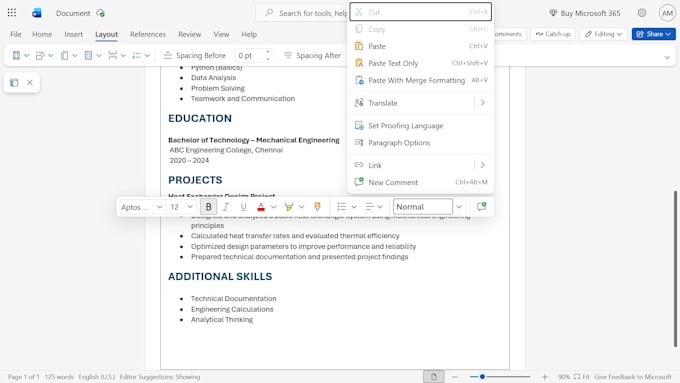680x383 pixels.
Task: Toggle the page view button in status bar
Action: click(434, 376)
